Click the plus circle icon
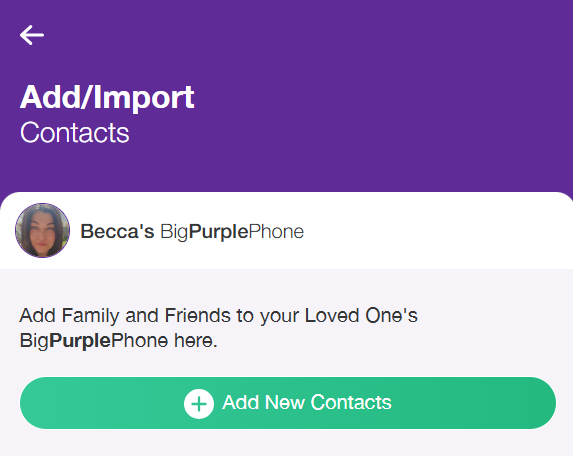This screenshot has width=573, height=456. click(199, 404)
